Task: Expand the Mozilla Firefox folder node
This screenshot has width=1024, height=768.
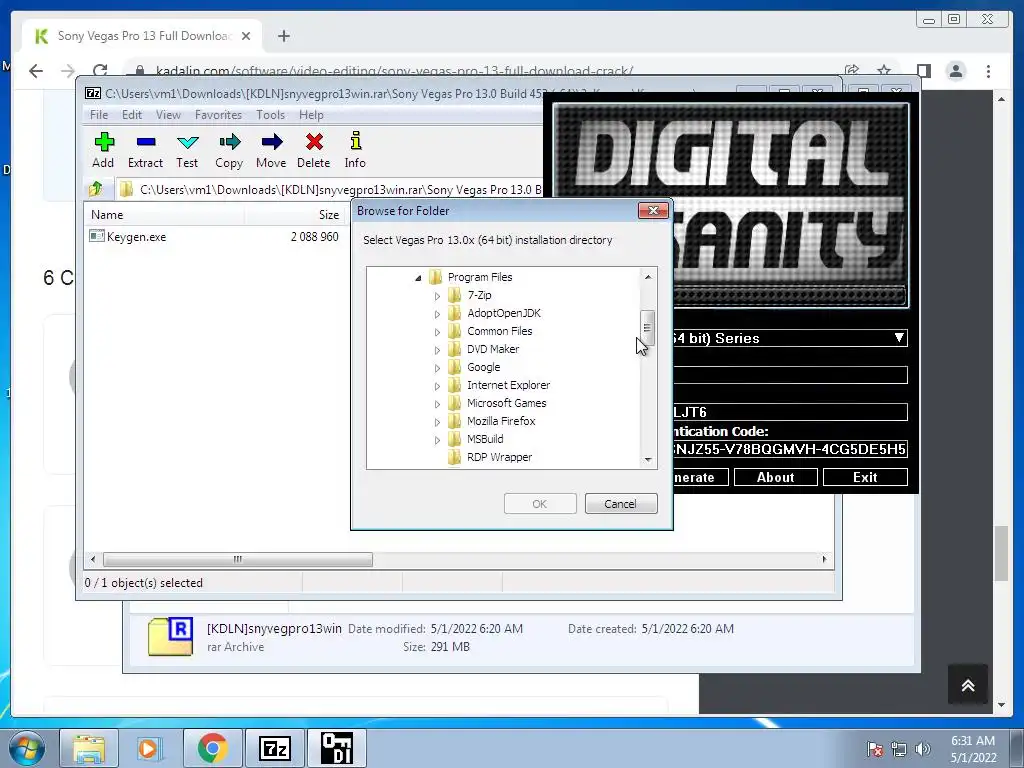Action: tap(437, 422)
